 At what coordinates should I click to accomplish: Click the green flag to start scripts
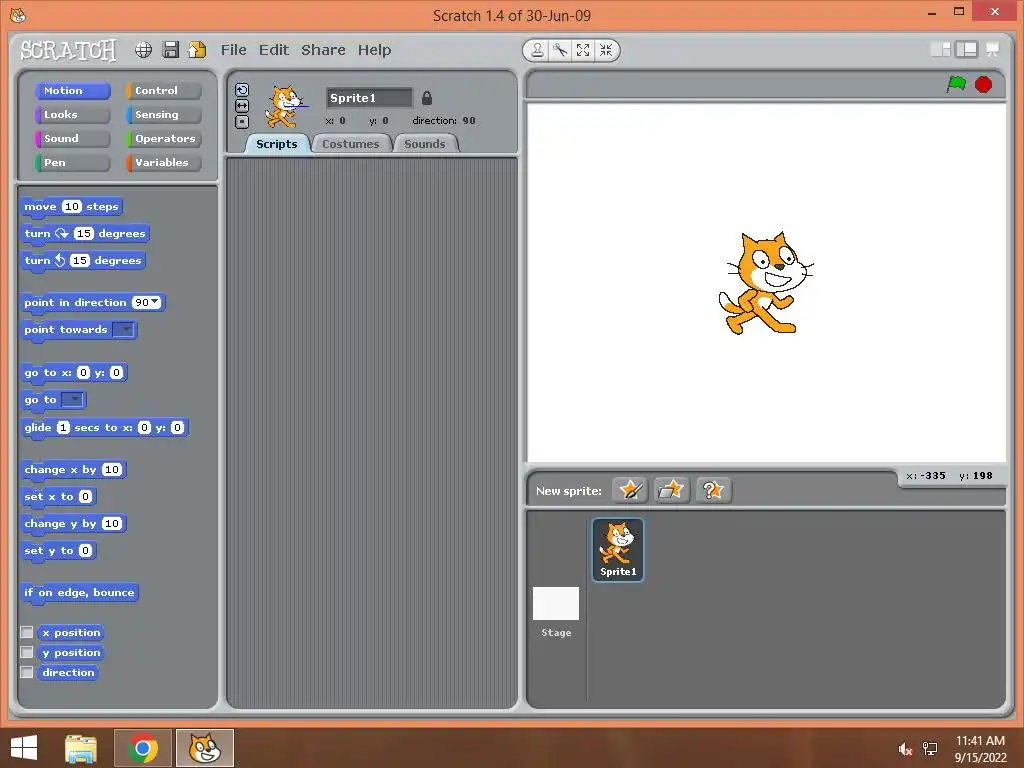[956, 84]
